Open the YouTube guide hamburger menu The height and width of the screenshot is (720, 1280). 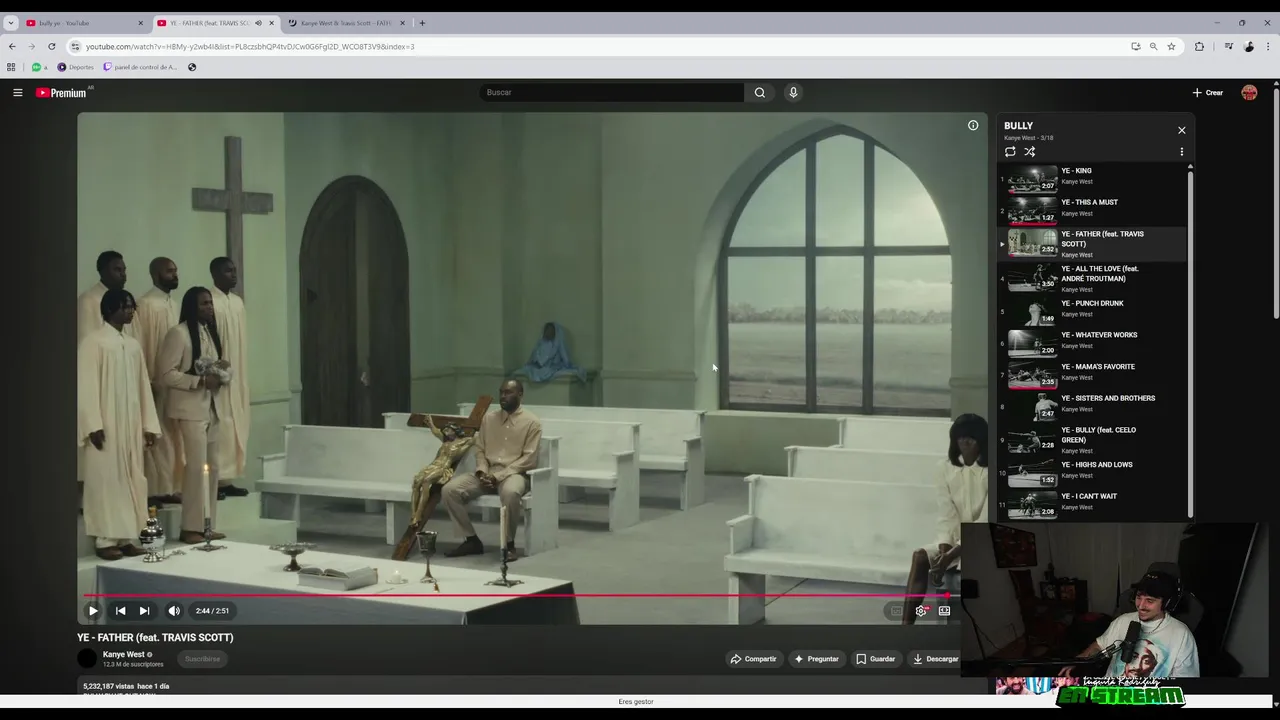17,93
